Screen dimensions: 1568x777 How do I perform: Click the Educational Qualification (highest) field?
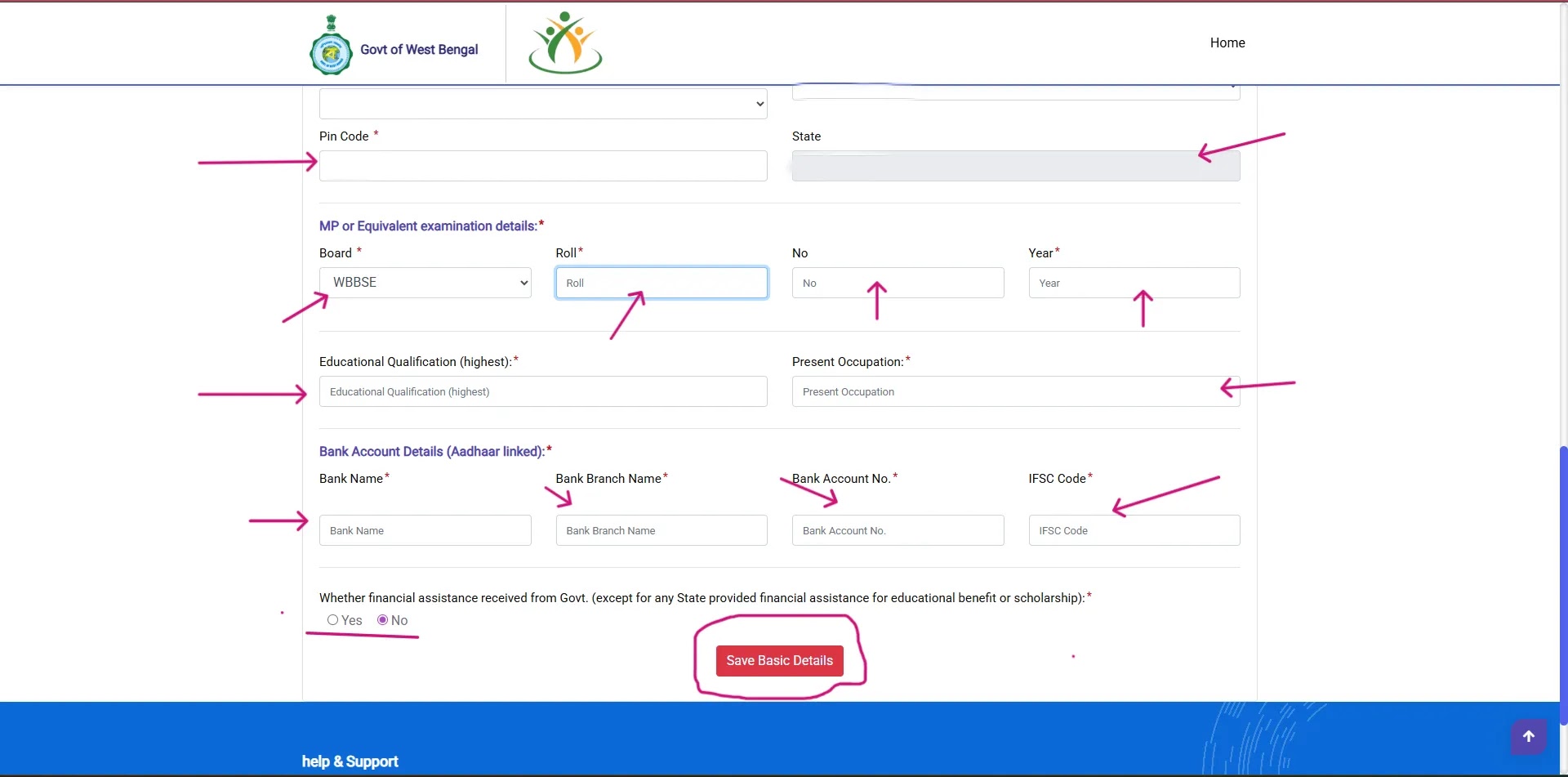[x=542, y=391]
